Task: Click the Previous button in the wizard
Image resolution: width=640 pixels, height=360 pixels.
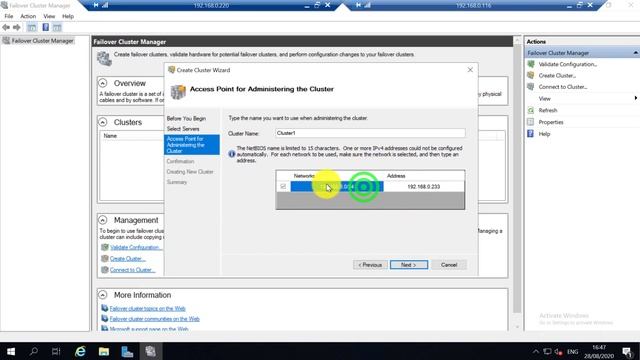Action: click(x=370, y=265)
